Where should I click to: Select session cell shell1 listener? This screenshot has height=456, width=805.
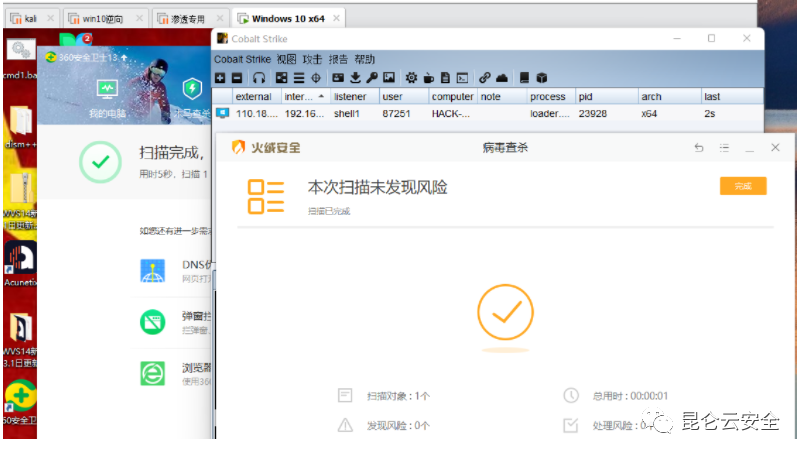347,113
